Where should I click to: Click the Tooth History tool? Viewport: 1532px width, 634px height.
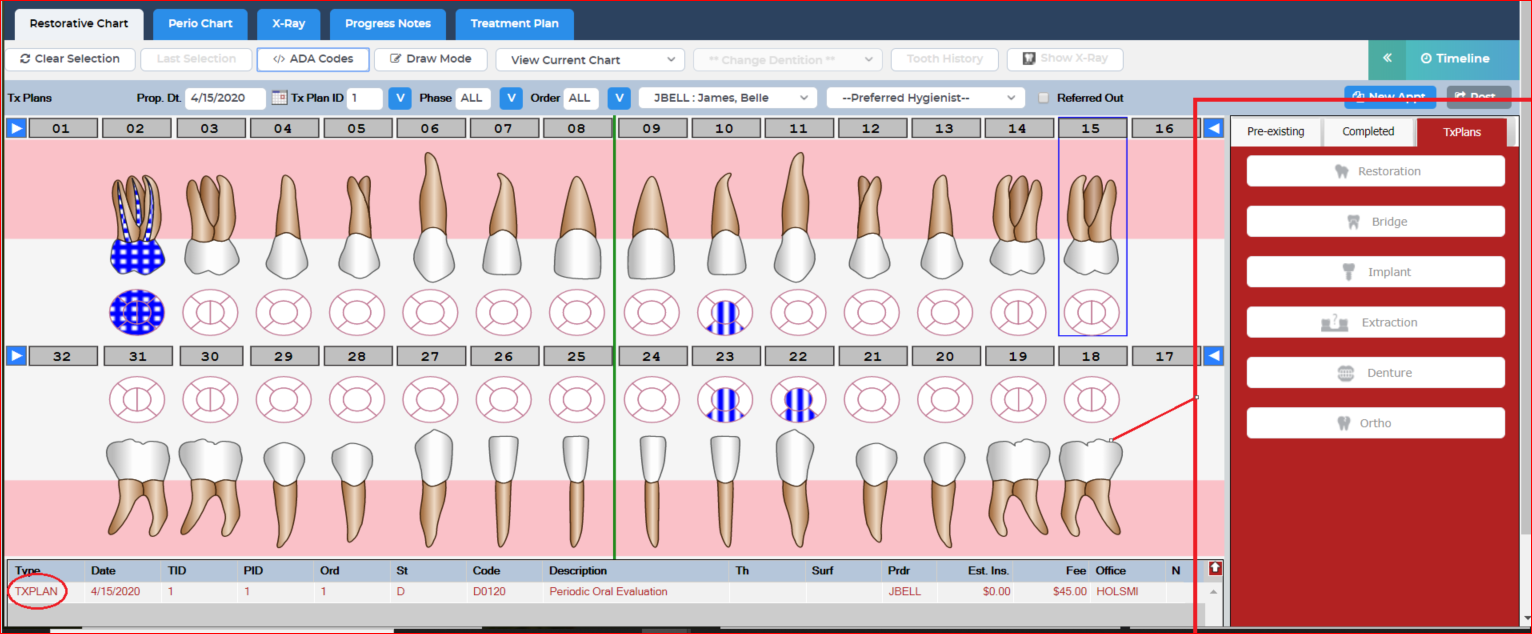click(x=944, y=59)
